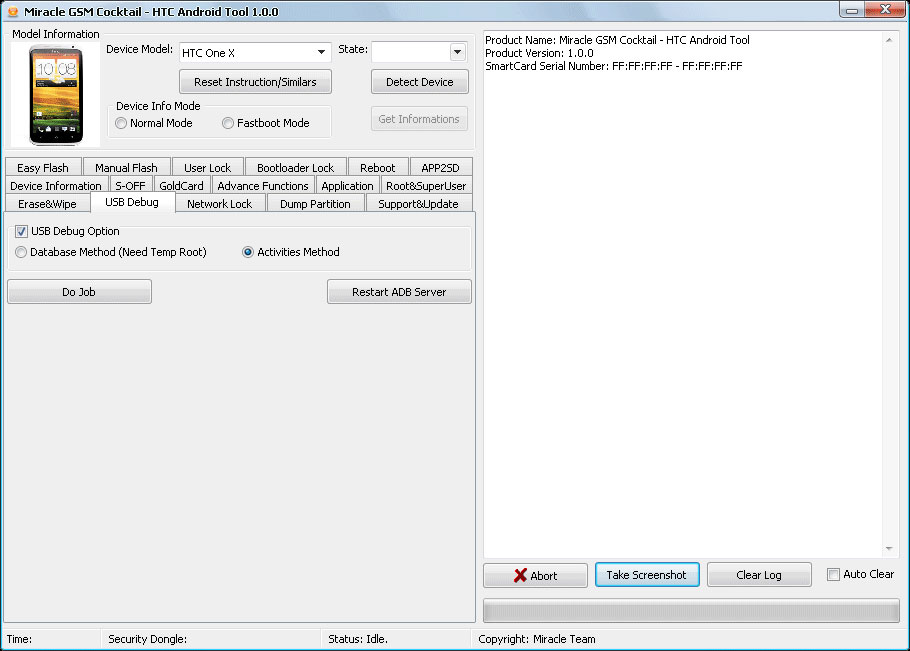Image resolution: width=910 pixels, height=651 pixels.
Task: Click the log scrollbar down arrow
Action: pyautogui.click(x=889, y=549)
